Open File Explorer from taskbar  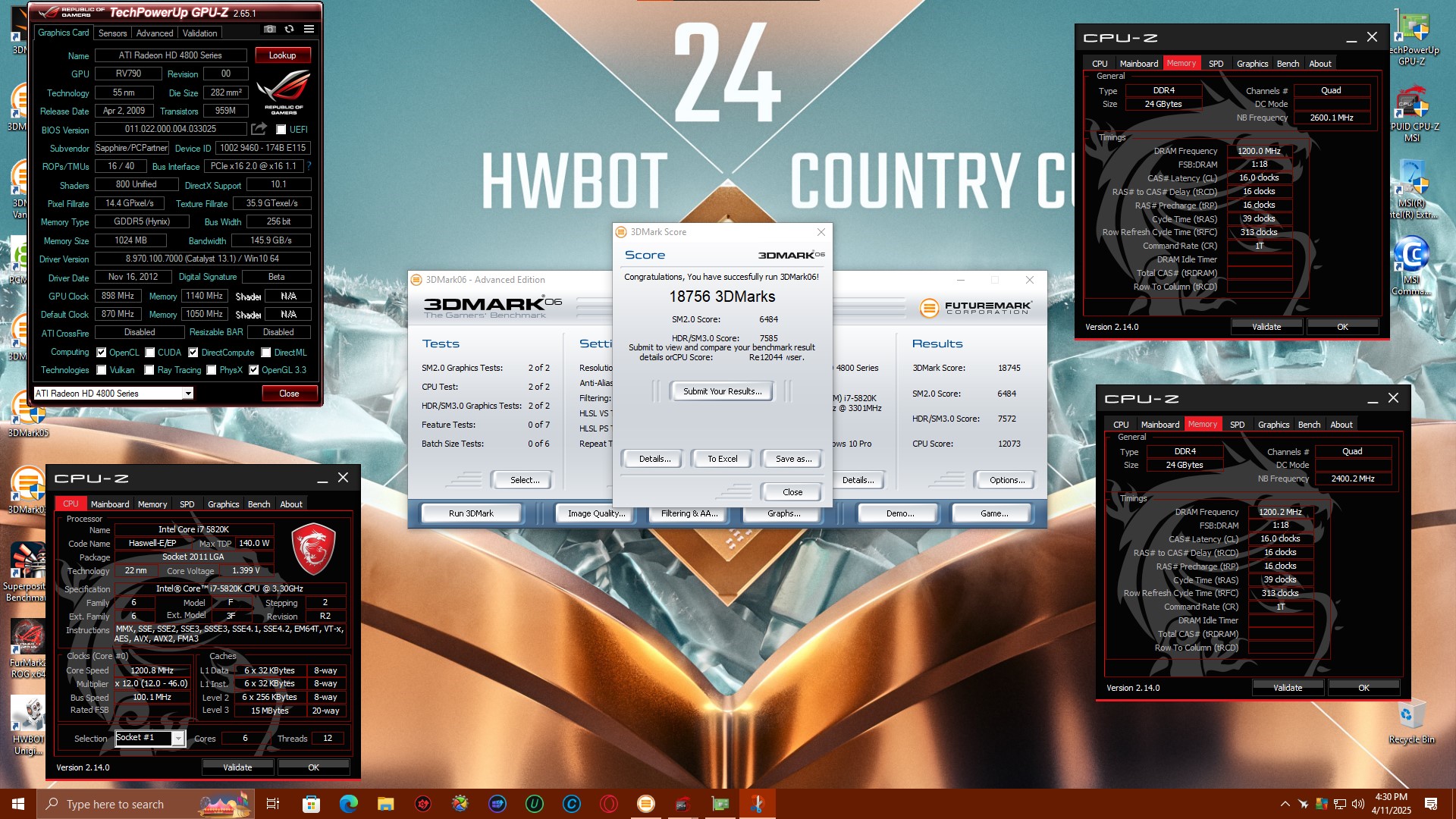point(385,804)
